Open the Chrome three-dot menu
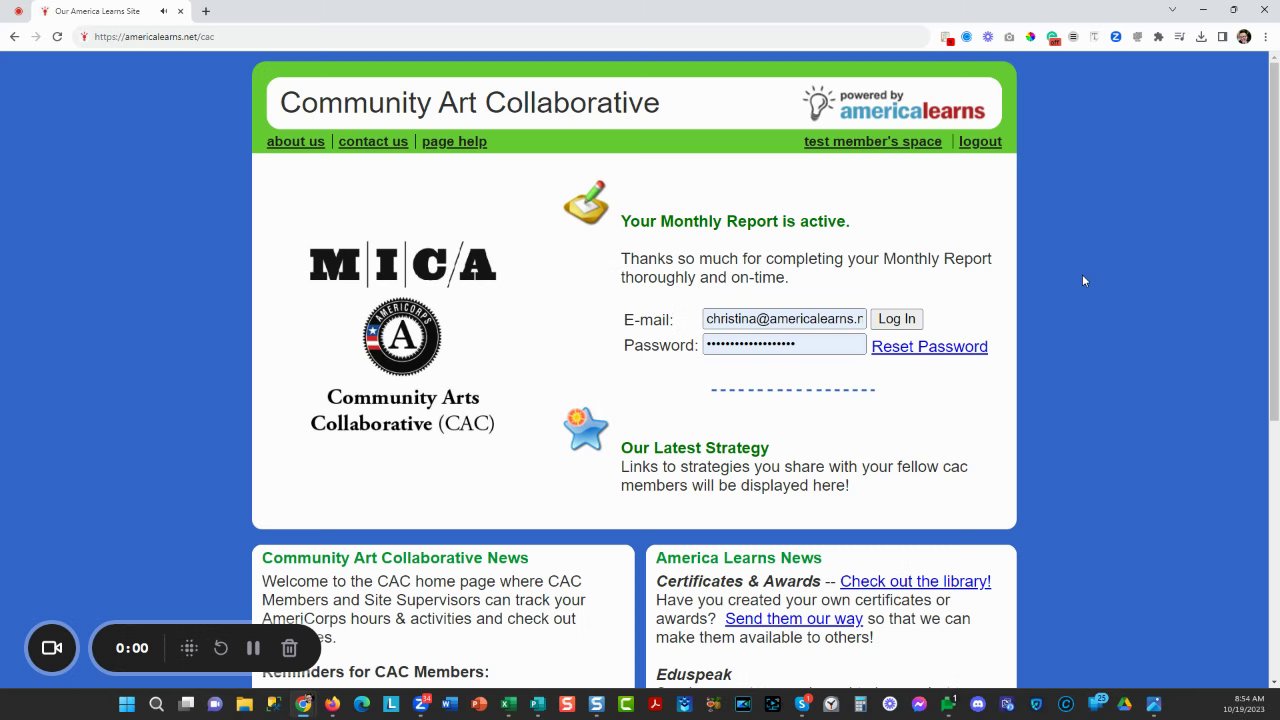 [1264, 37]
